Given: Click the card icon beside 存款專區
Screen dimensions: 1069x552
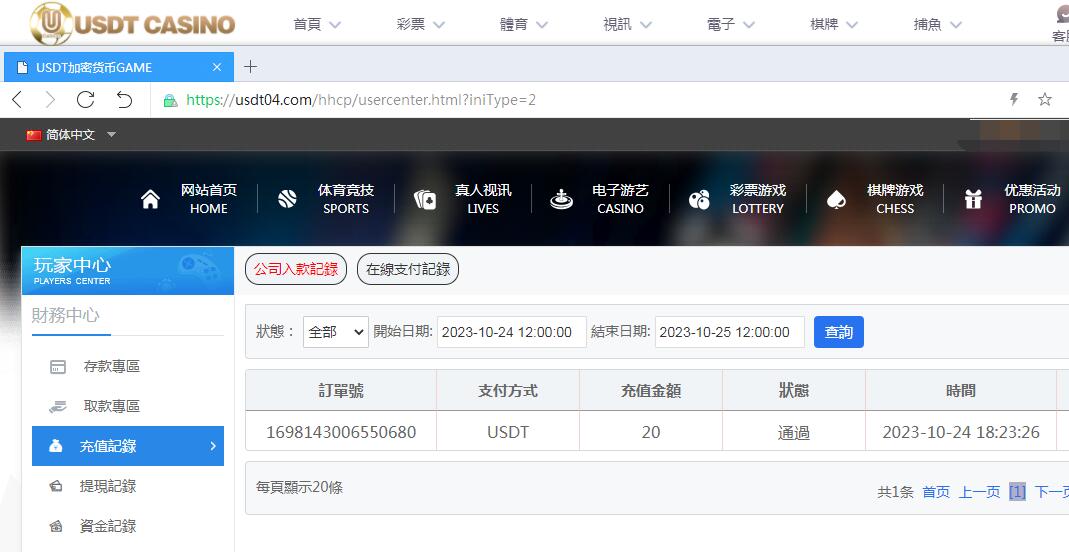Looking at the screenshot, I should (x=58, y=367).
